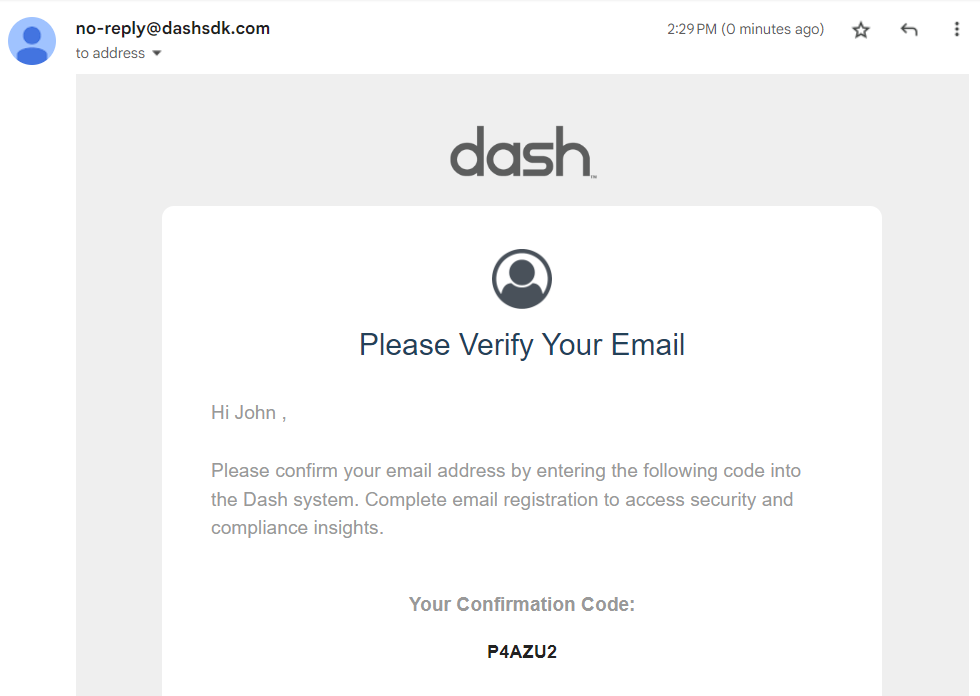Click 'compliance insights' in the body text
This screenshot has width=980, height=696.
click(x=297, y=527)
